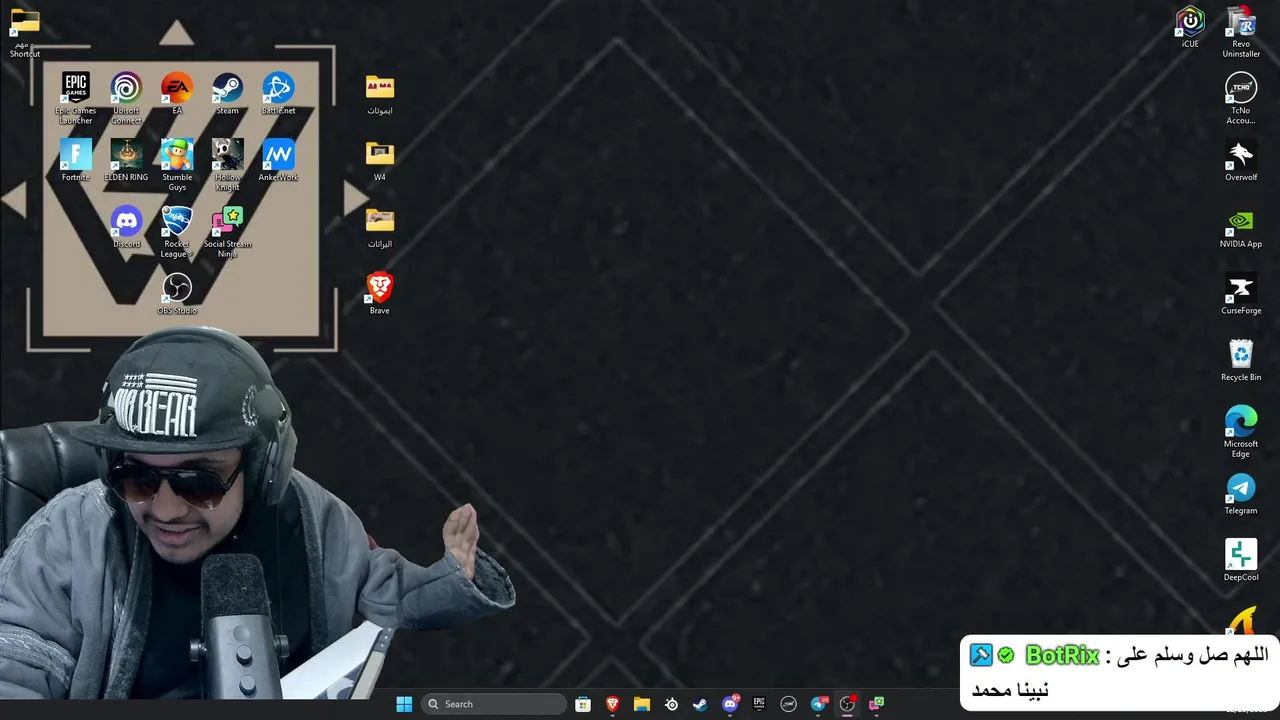The width and height of the screenshot is (1280, 720).
Task: Select the NVIDIA App icon
Action: click(1241, 227)
